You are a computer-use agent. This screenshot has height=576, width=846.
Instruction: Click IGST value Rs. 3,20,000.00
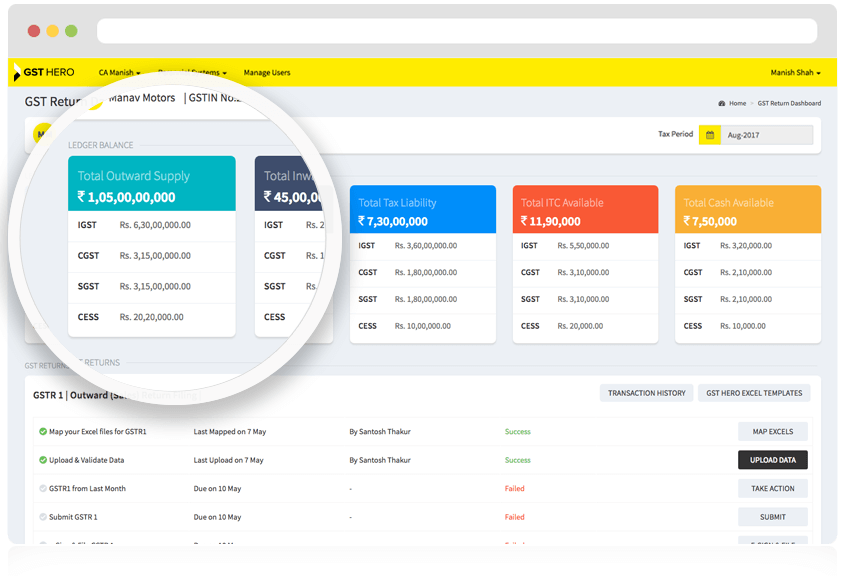pos(746,245)
